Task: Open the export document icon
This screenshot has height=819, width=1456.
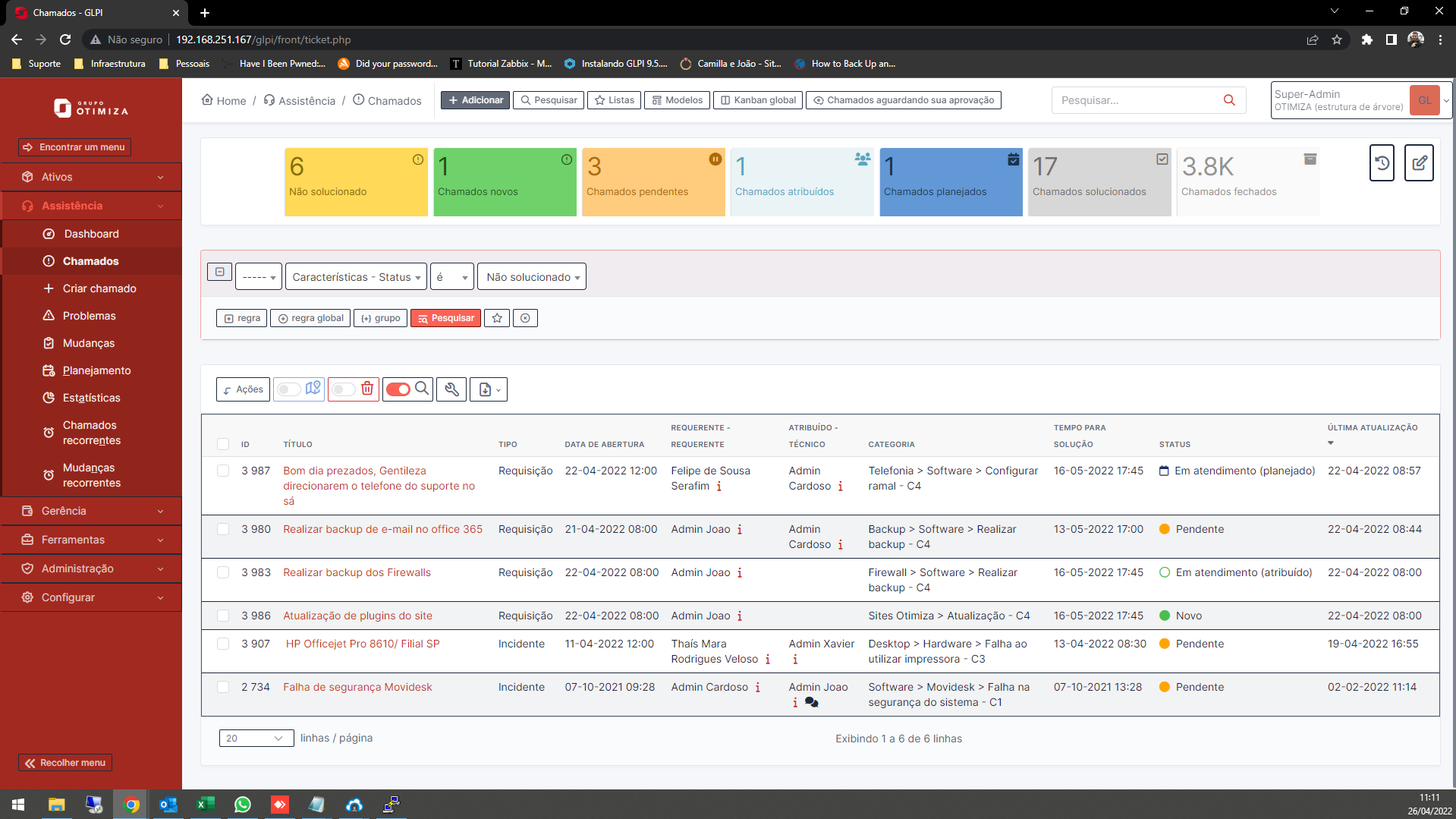Action: point(486,389)
